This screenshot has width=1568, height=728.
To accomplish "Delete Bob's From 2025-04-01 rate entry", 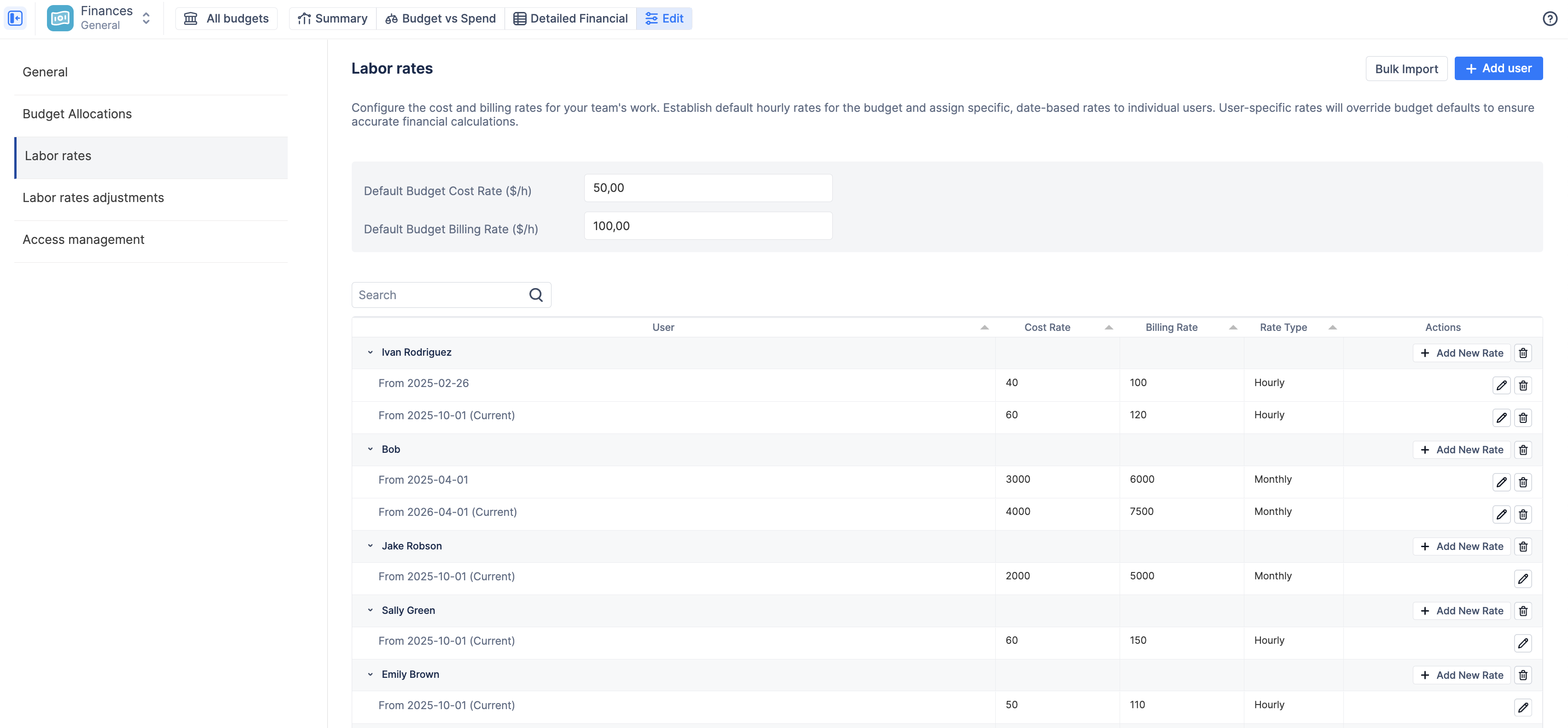I will 1522,482.
